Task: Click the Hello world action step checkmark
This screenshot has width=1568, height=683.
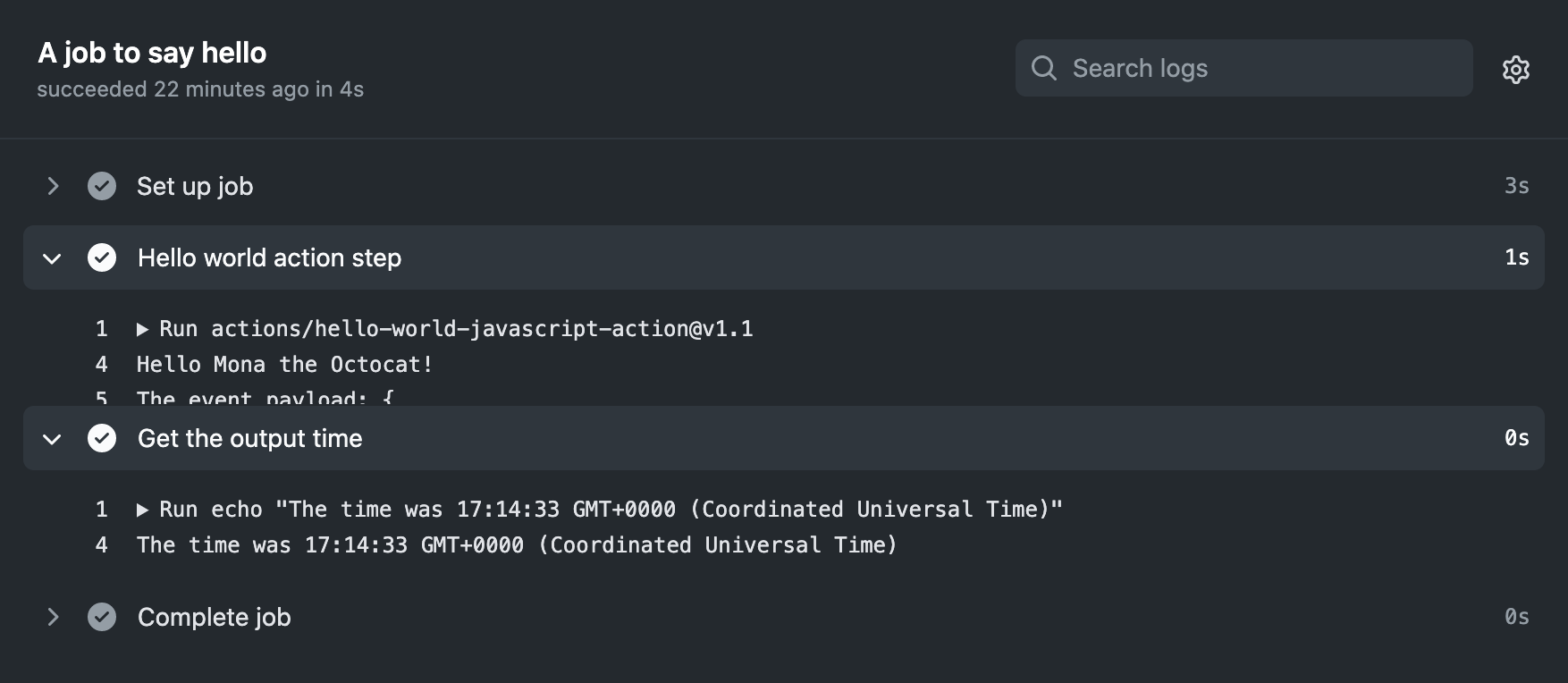Action: pyautogui.click(x=102, y=257)
